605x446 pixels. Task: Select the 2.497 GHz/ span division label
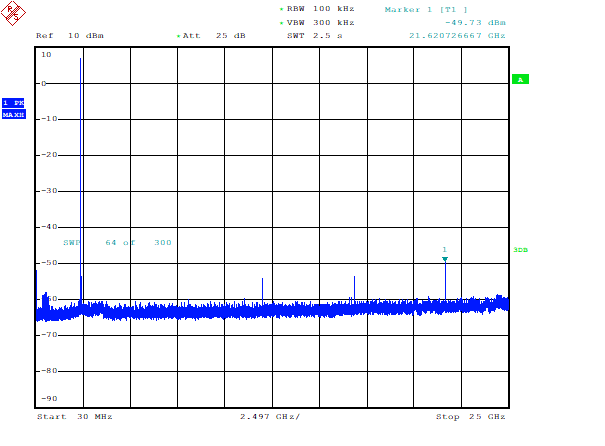(269, 416)
